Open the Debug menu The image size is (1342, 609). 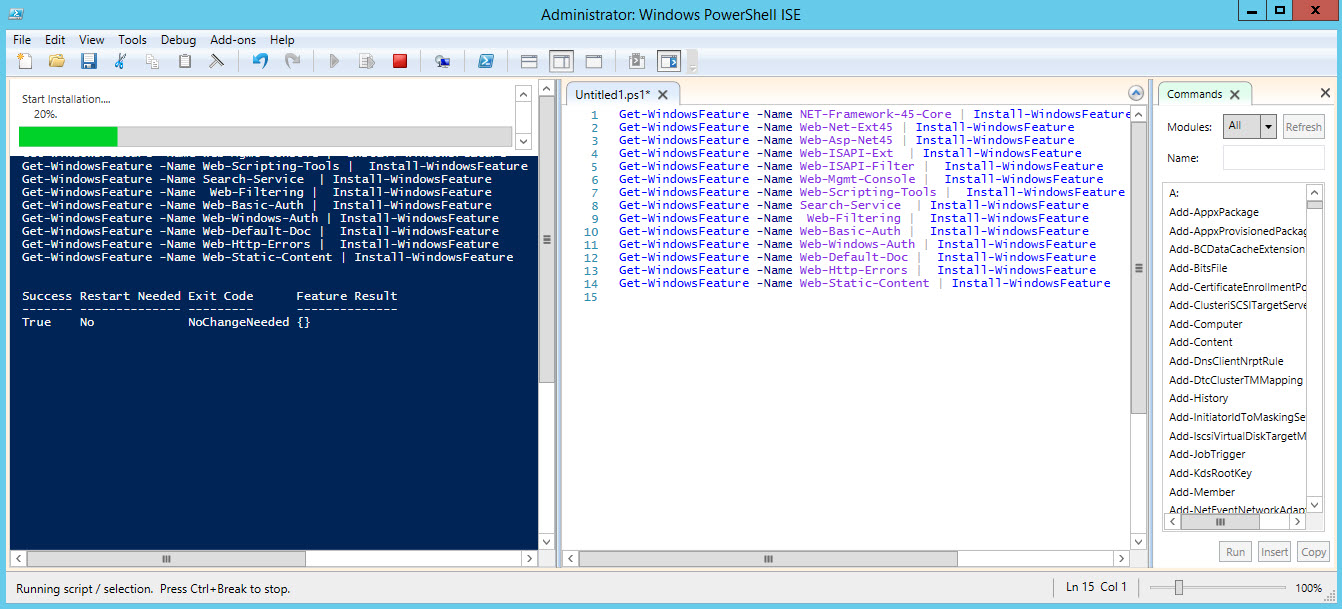pyautogui.click(x=178, y=40)
